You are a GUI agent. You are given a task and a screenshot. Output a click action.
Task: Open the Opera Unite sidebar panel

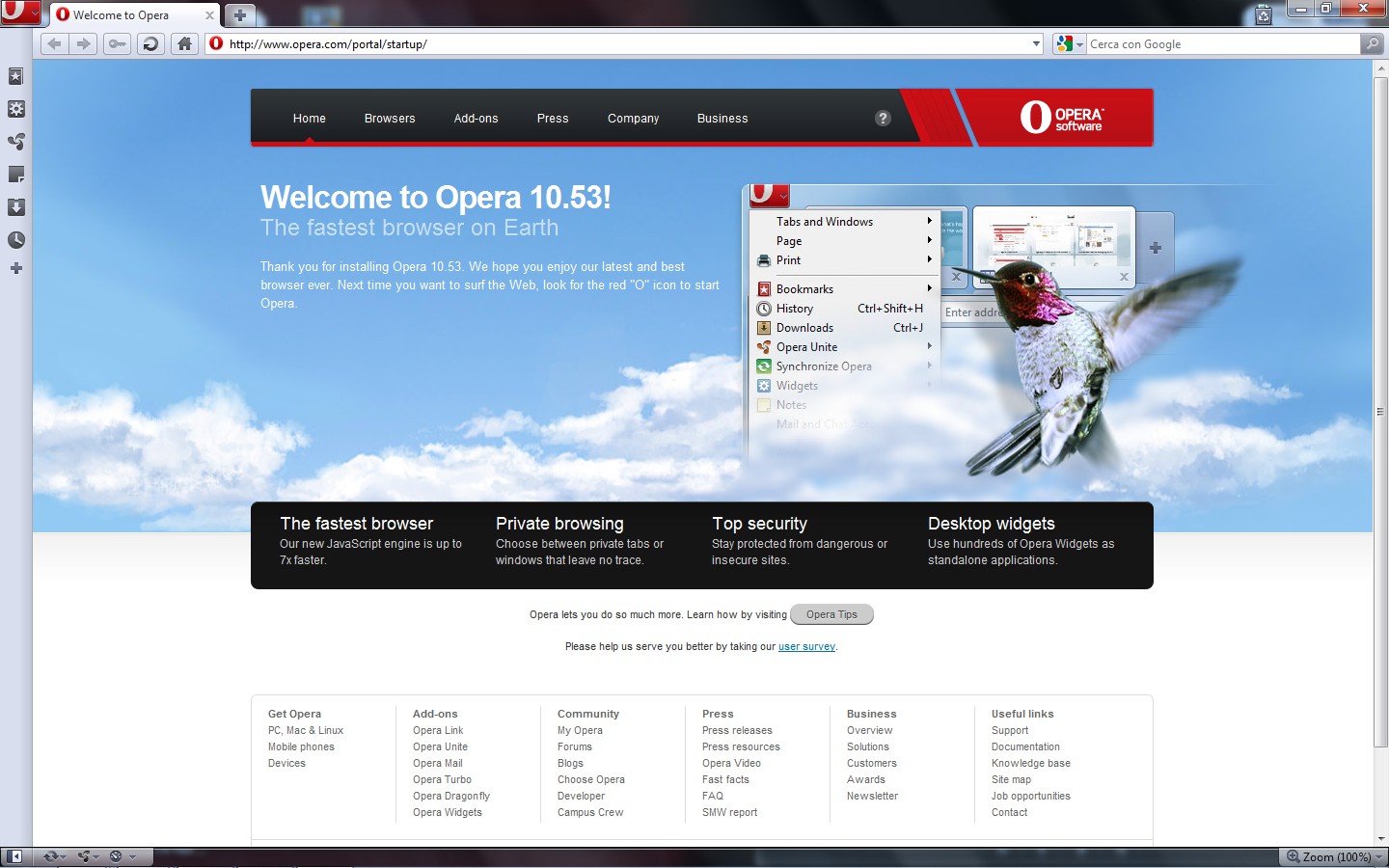click(x=16, y=142)
